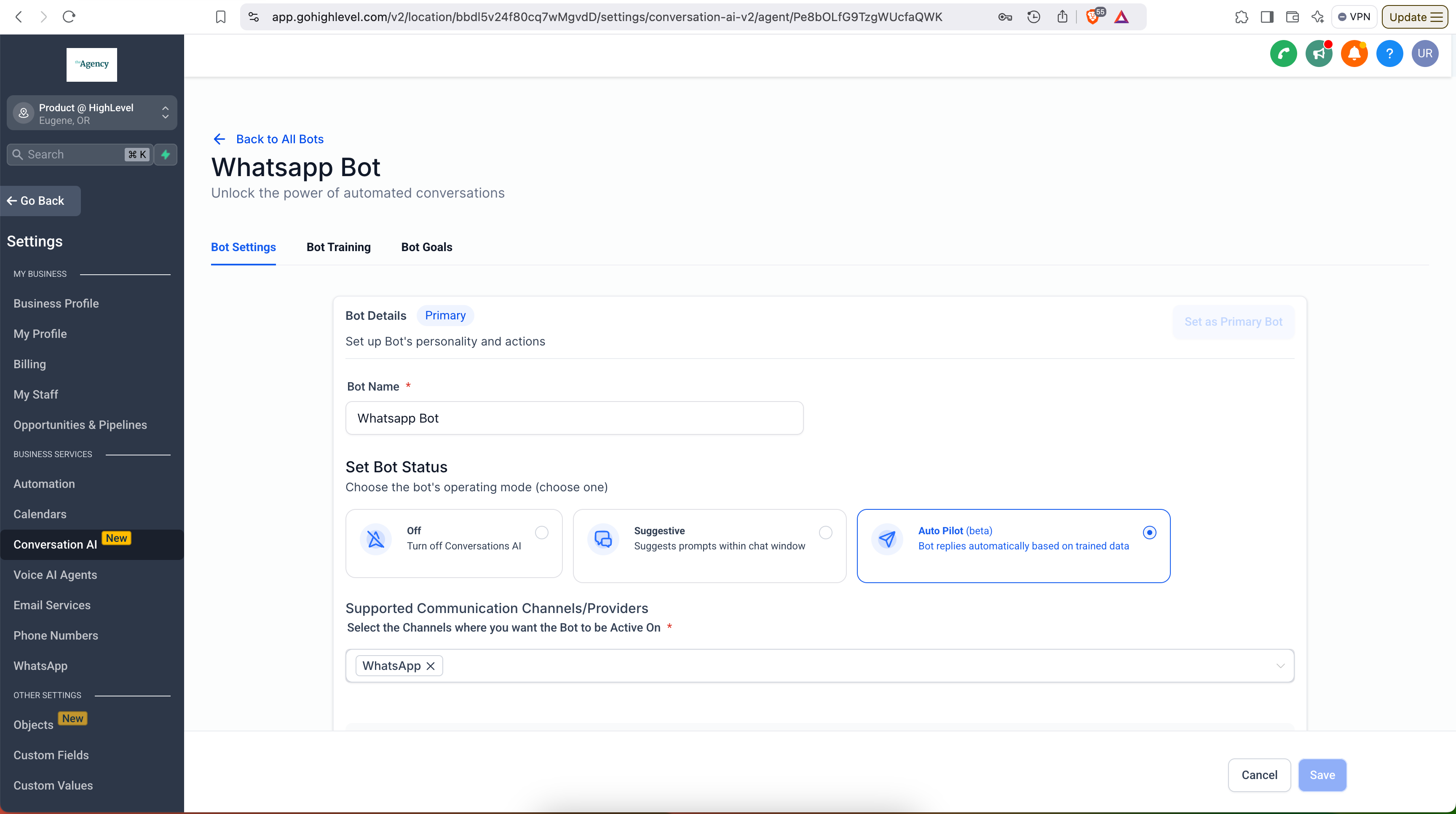The image size is (1456, 814).
Task: Click the share icon in address bar
Action: pyautogui.click(x=1063, y=17)
